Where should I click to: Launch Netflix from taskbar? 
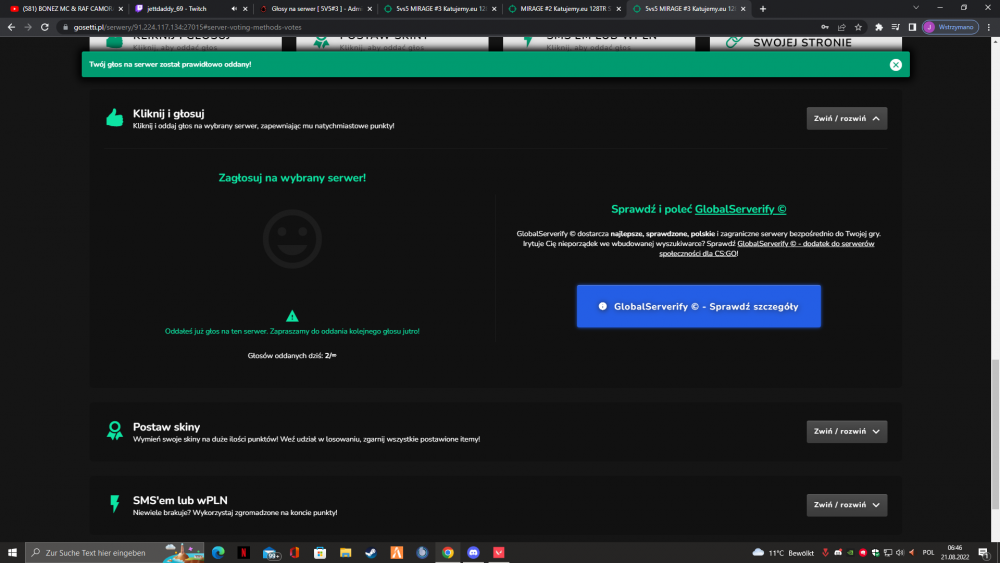(x=244, y=553)
